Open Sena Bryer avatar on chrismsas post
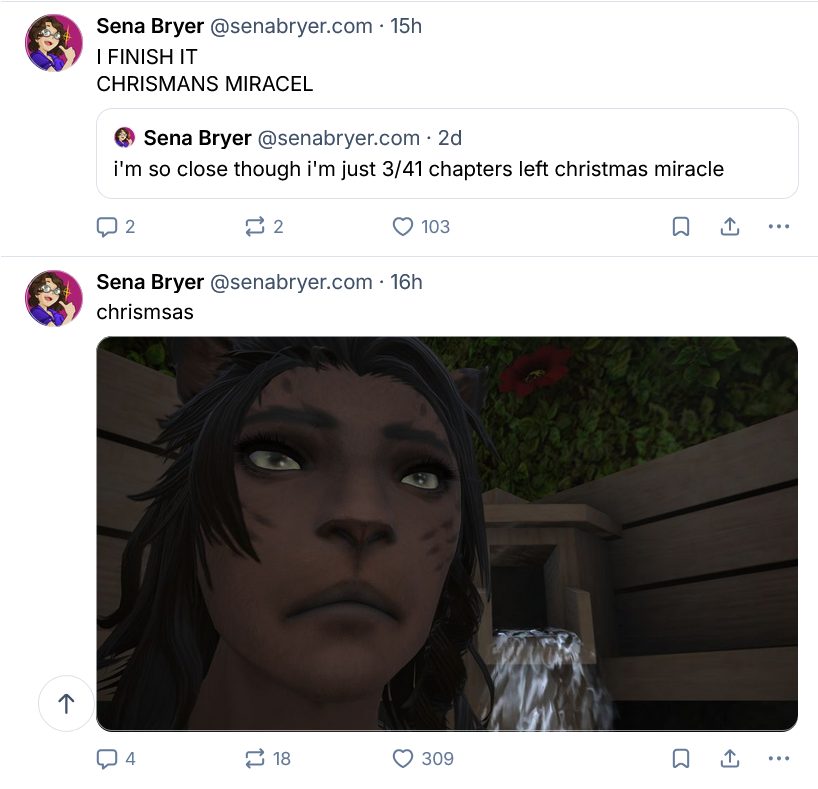Screen dimensions: 818x789 point(54,298)
